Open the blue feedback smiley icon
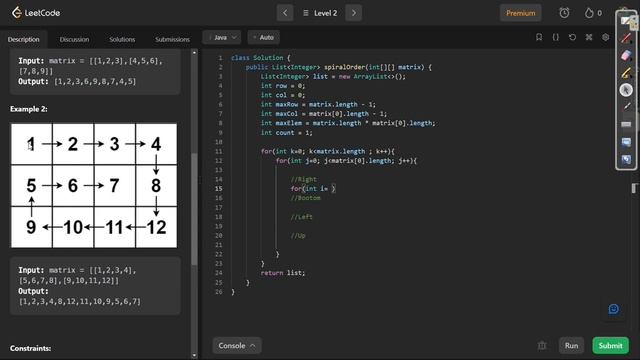This screenshot has height=360, width=640. [x=613, y=309]
